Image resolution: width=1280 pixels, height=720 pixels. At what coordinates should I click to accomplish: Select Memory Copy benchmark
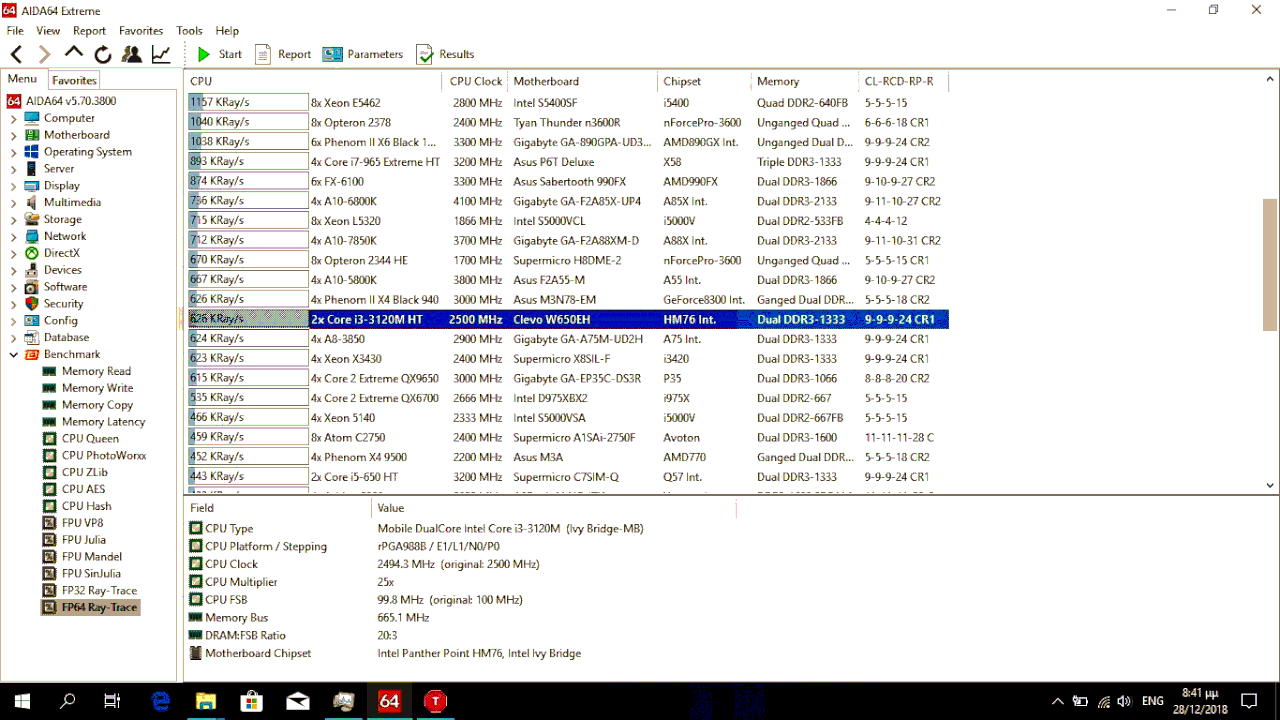point(88,405)
